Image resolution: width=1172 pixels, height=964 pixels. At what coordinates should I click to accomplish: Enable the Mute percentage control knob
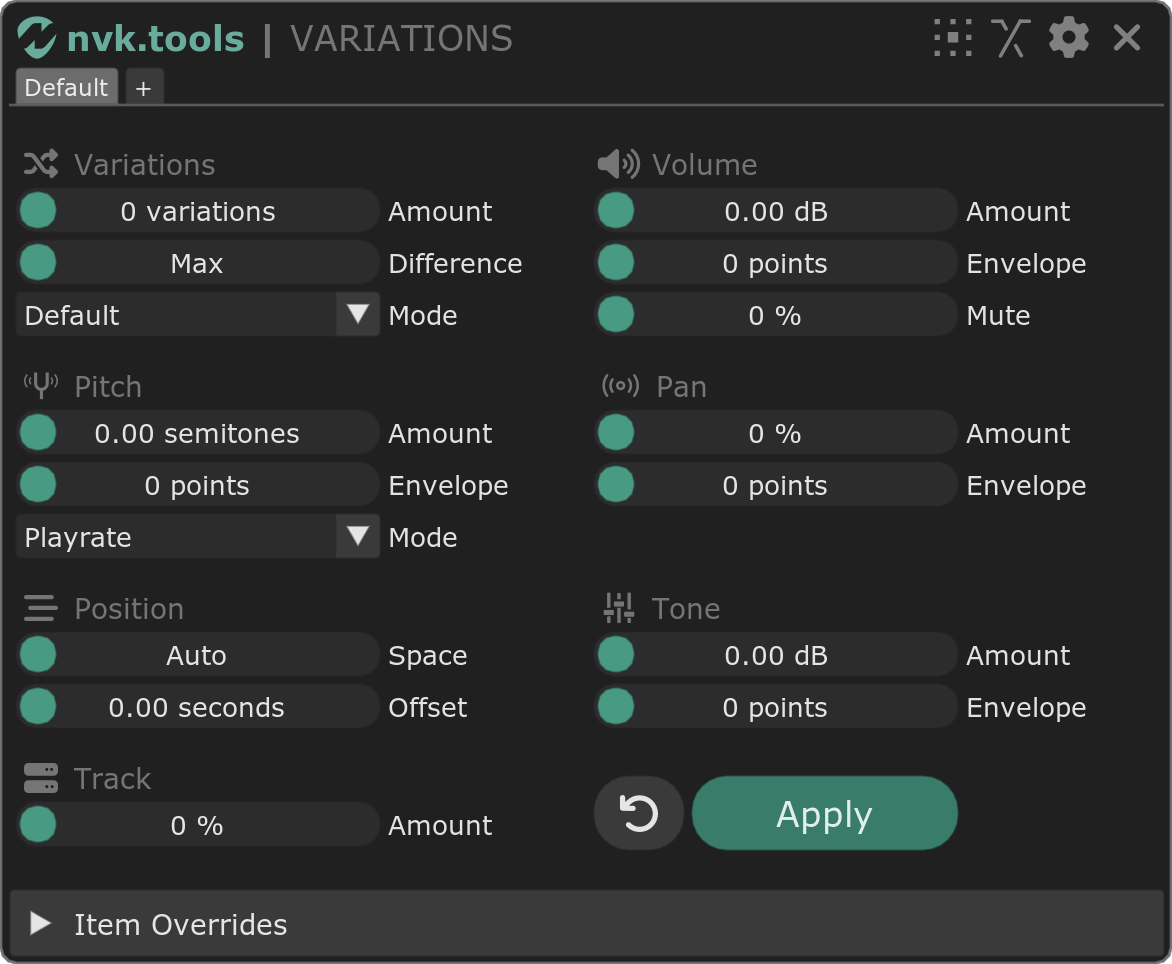(x=616, y=314)
